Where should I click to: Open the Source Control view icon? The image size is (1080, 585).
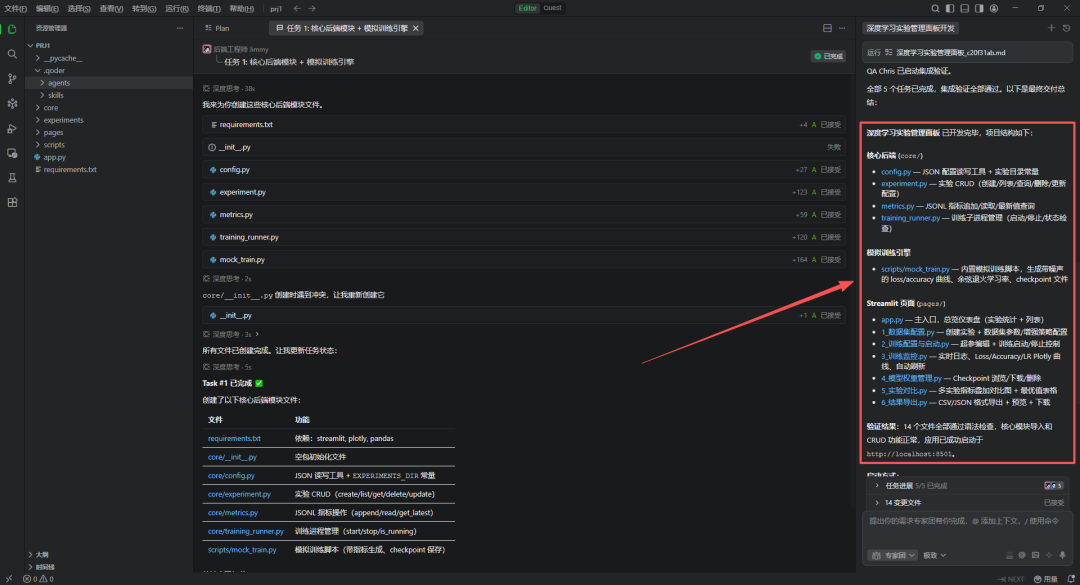12,79
